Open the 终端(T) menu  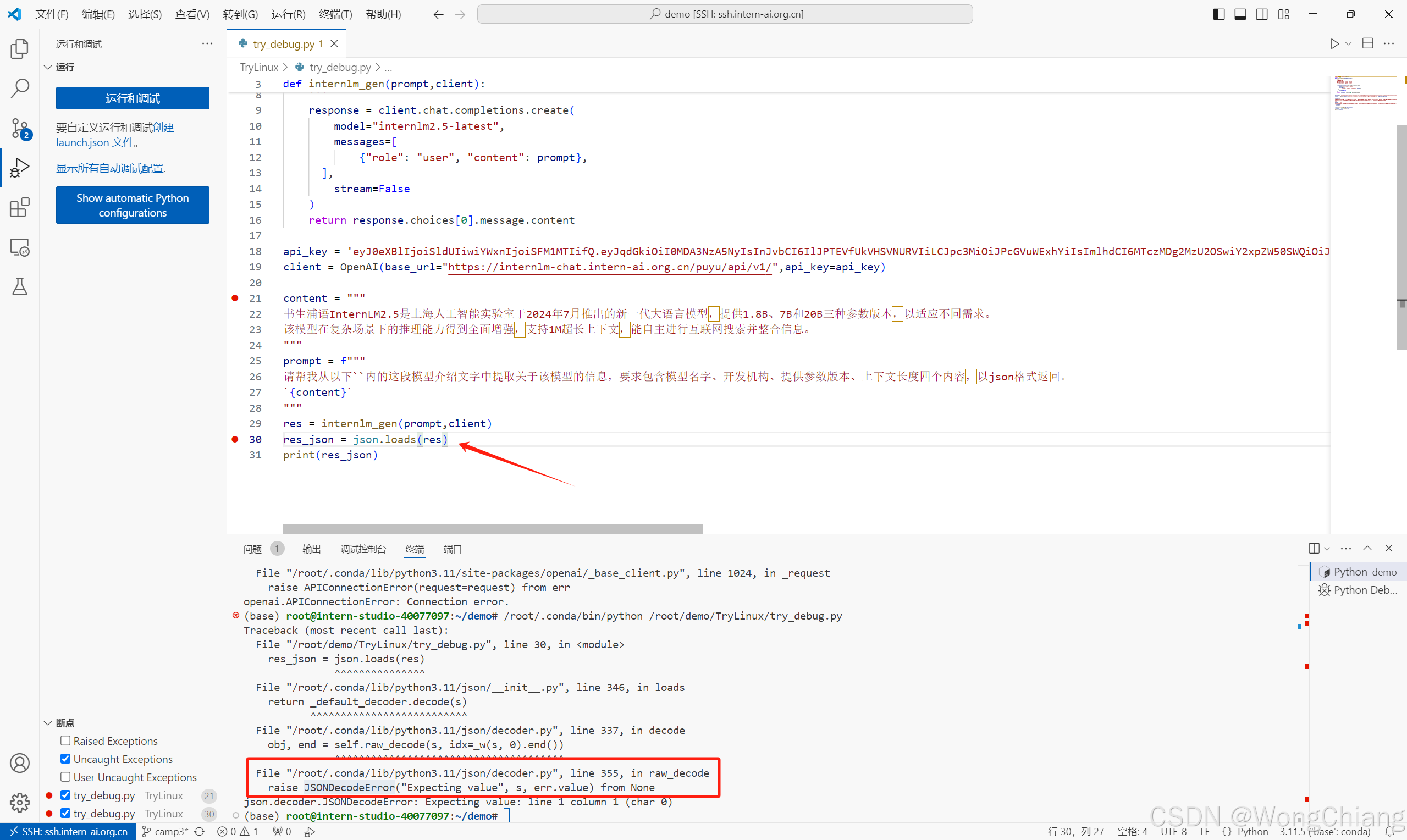pos(335,14)
